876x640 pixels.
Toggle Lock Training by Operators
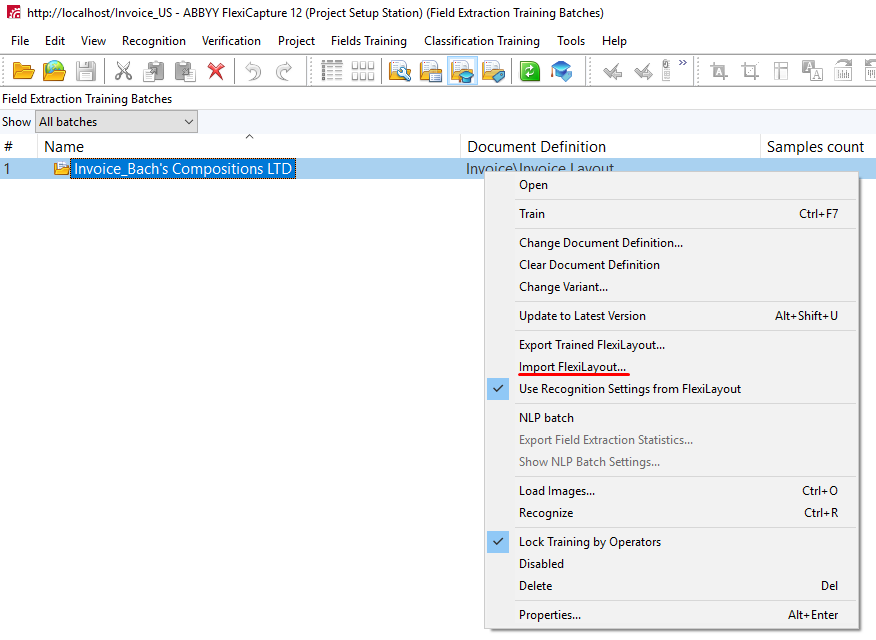click(671, 542)
